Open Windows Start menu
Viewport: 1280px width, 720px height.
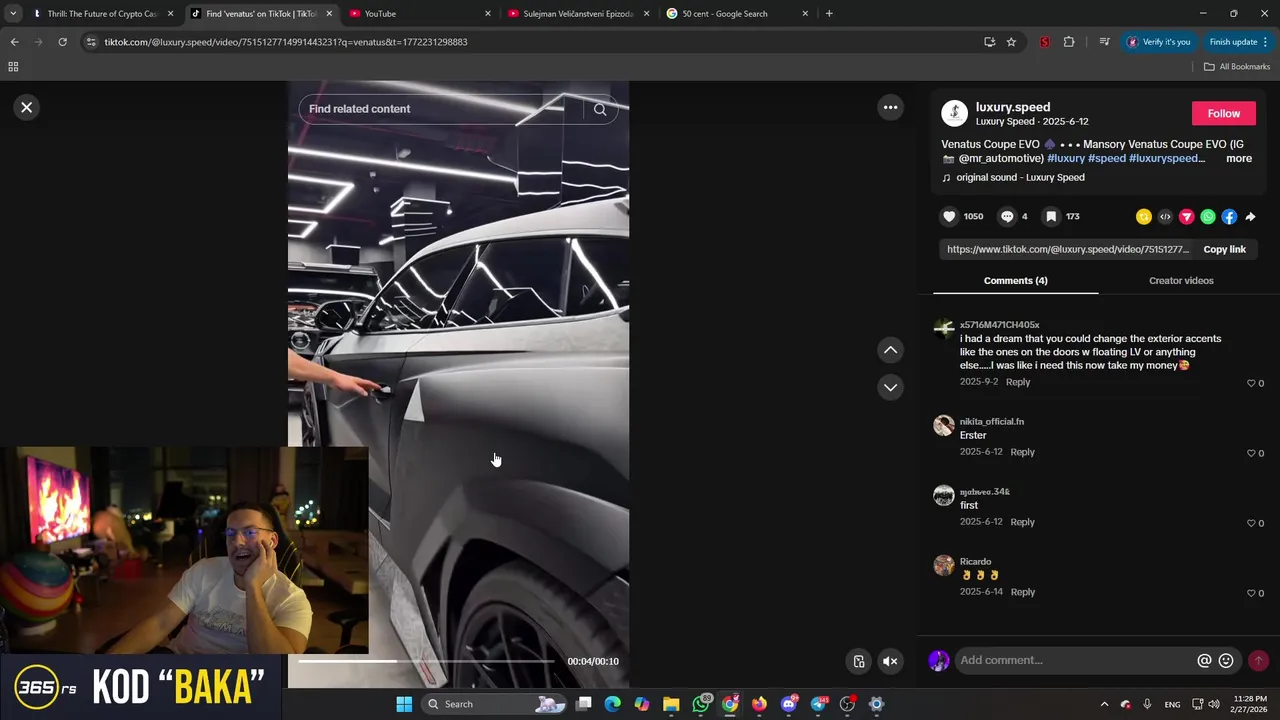pyautogui.click(x=404, y=704)
